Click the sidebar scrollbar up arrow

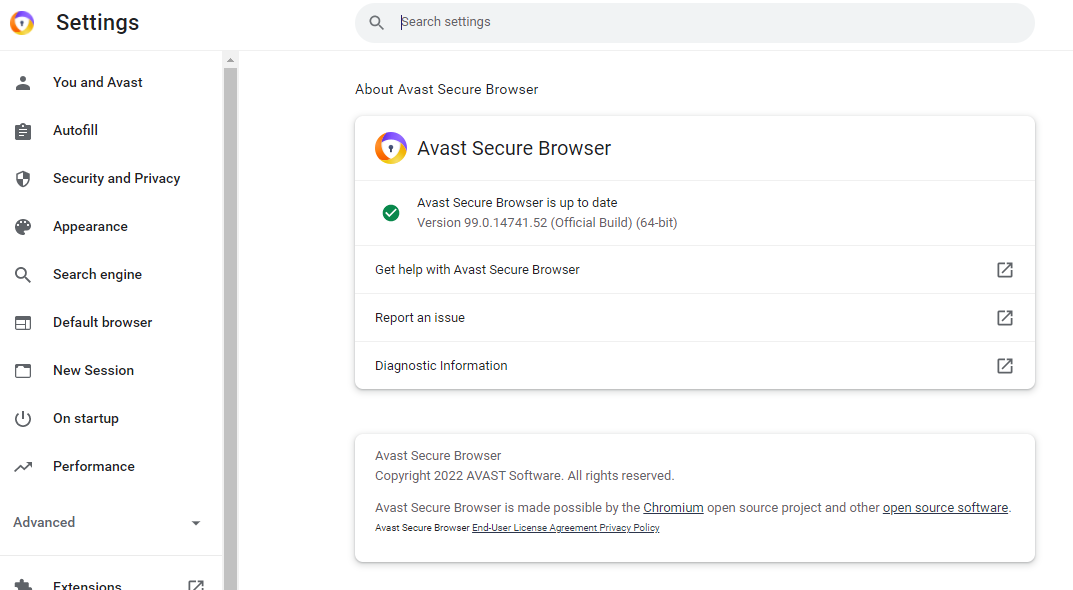coord(230,61)
